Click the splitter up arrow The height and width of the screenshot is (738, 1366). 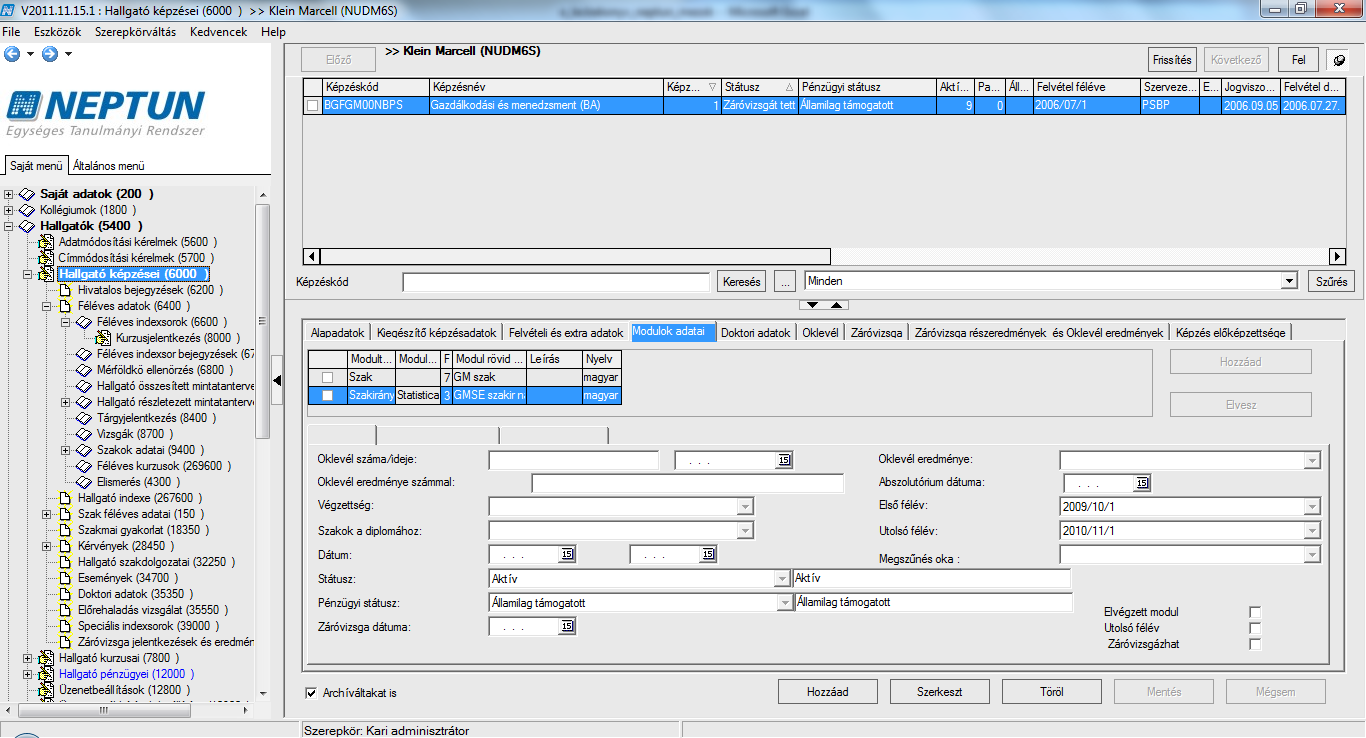tap(838, 304)
